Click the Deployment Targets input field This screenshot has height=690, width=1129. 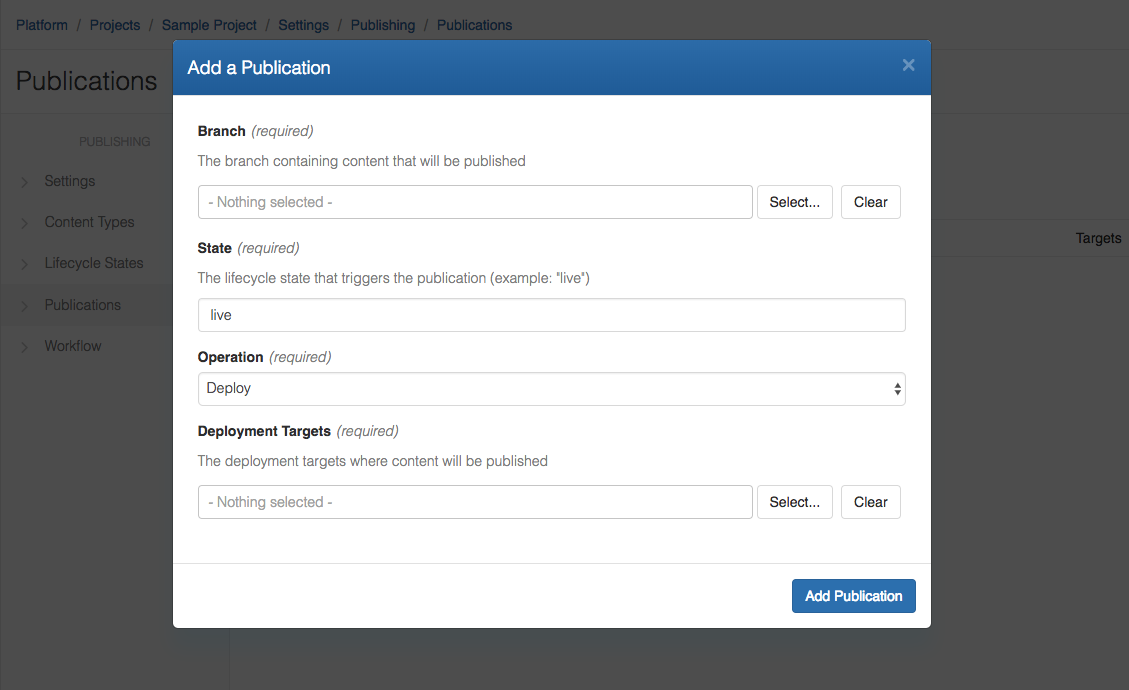click(x=475, y=502)
